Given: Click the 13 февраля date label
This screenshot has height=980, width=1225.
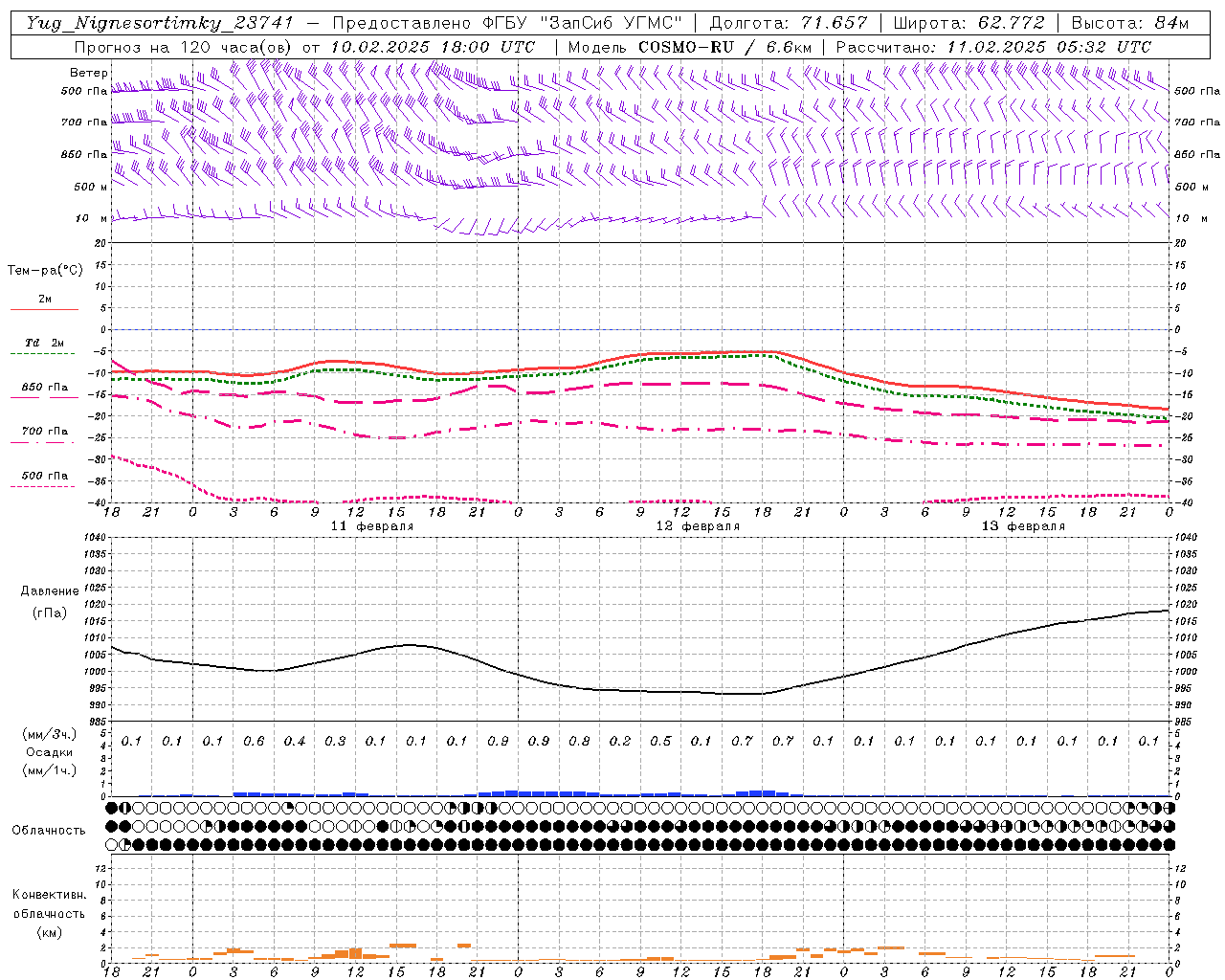Looking at the screenshot, I should click(1023, 526).
